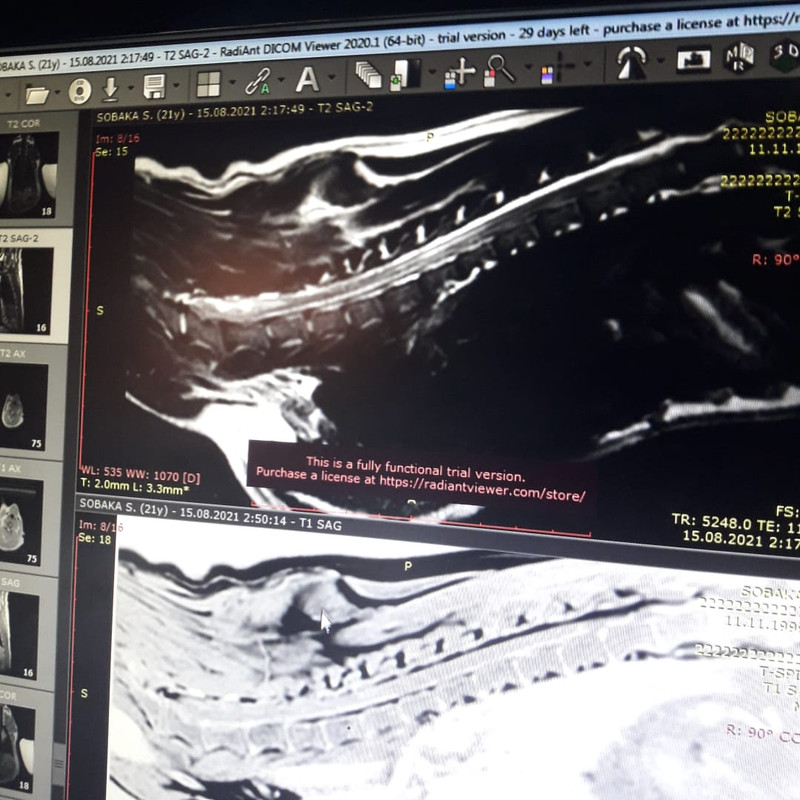Expand the zoom tool dropdown arrow
This screenshot has height=800, width=800.
(x=528, y=66)
